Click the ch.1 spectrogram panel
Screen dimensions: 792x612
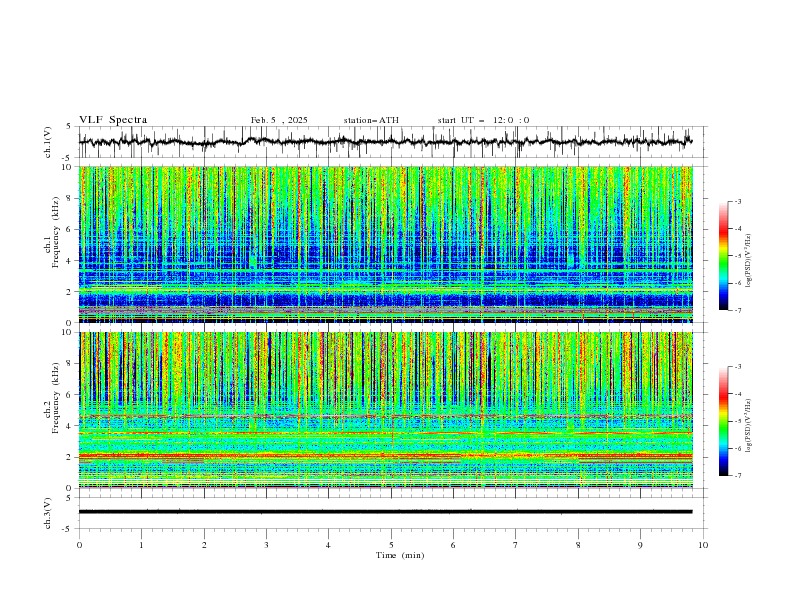tap(386, 244)
